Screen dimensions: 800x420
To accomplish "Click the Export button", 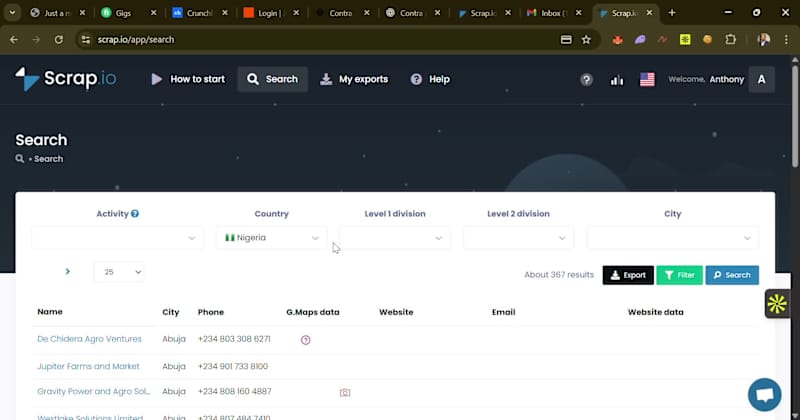I will pyautogui.click(x=628, y=275).
